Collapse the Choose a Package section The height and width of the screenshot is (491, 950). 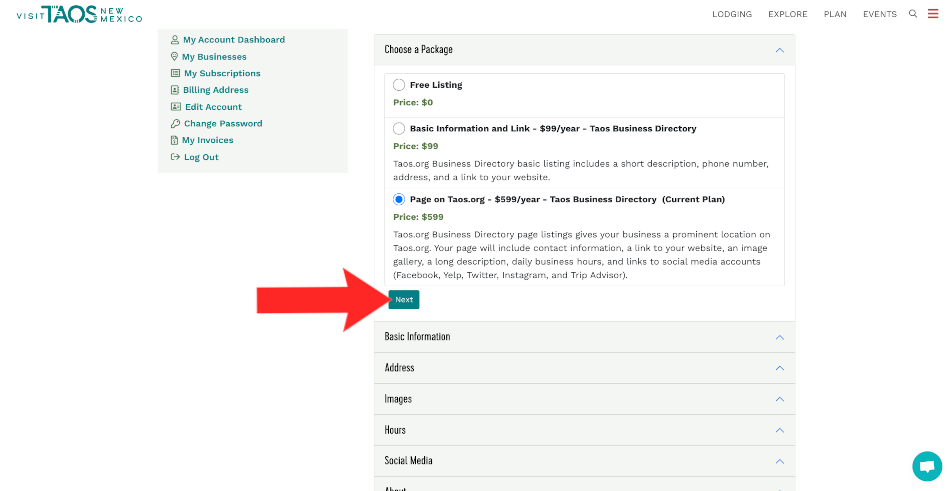coord(779,50)
